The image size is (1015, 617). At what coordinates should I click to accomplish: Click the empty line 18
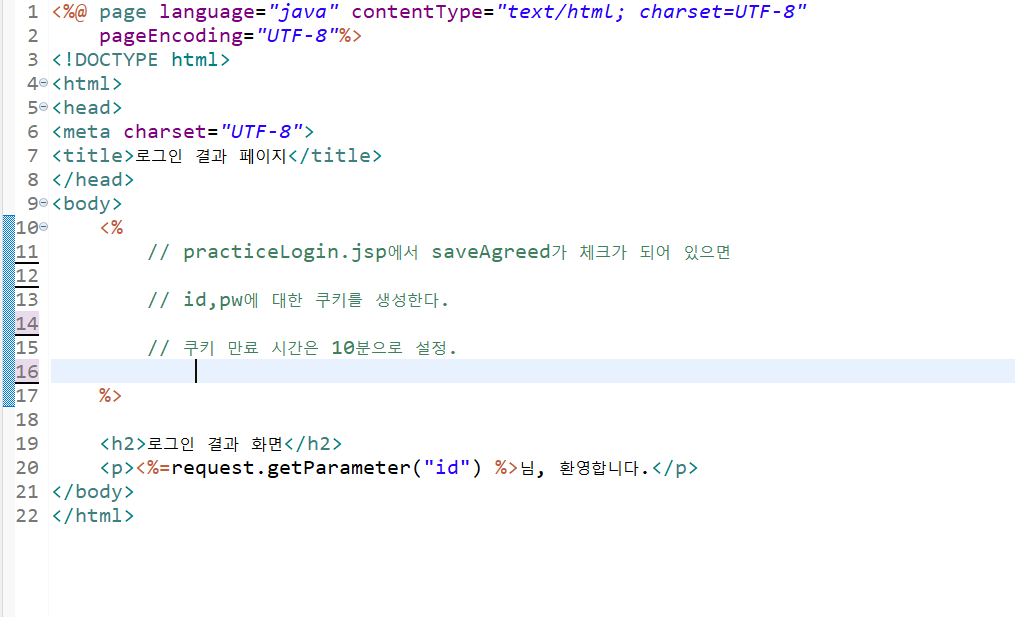point(533,420)
